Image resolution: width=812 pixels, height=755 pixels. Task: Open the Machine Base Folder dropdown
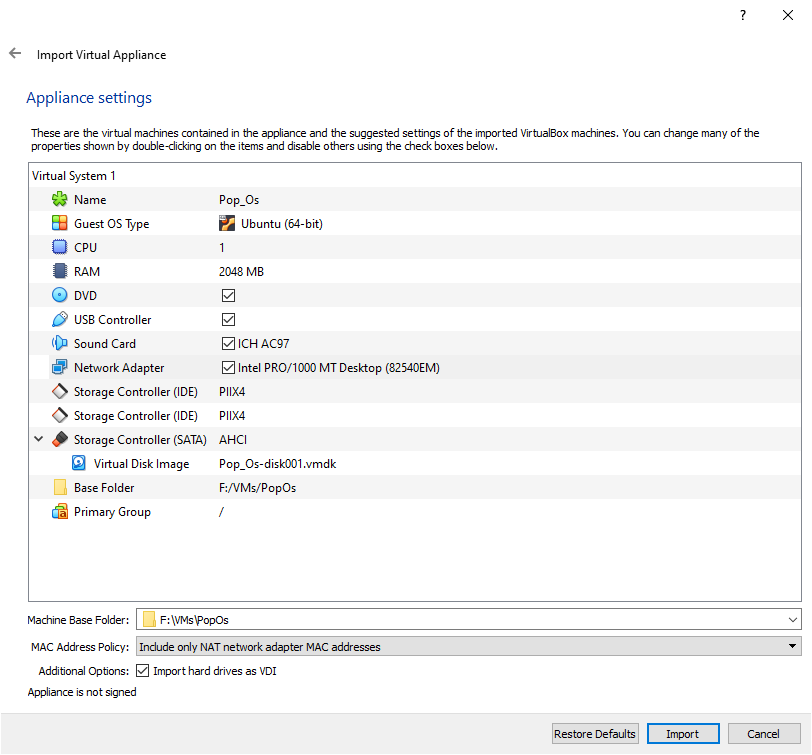[x=792, y=619]
